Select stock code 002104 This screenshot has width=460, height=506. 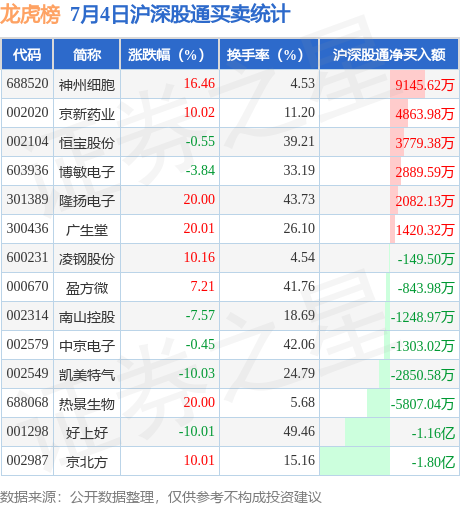coord(27,141)
